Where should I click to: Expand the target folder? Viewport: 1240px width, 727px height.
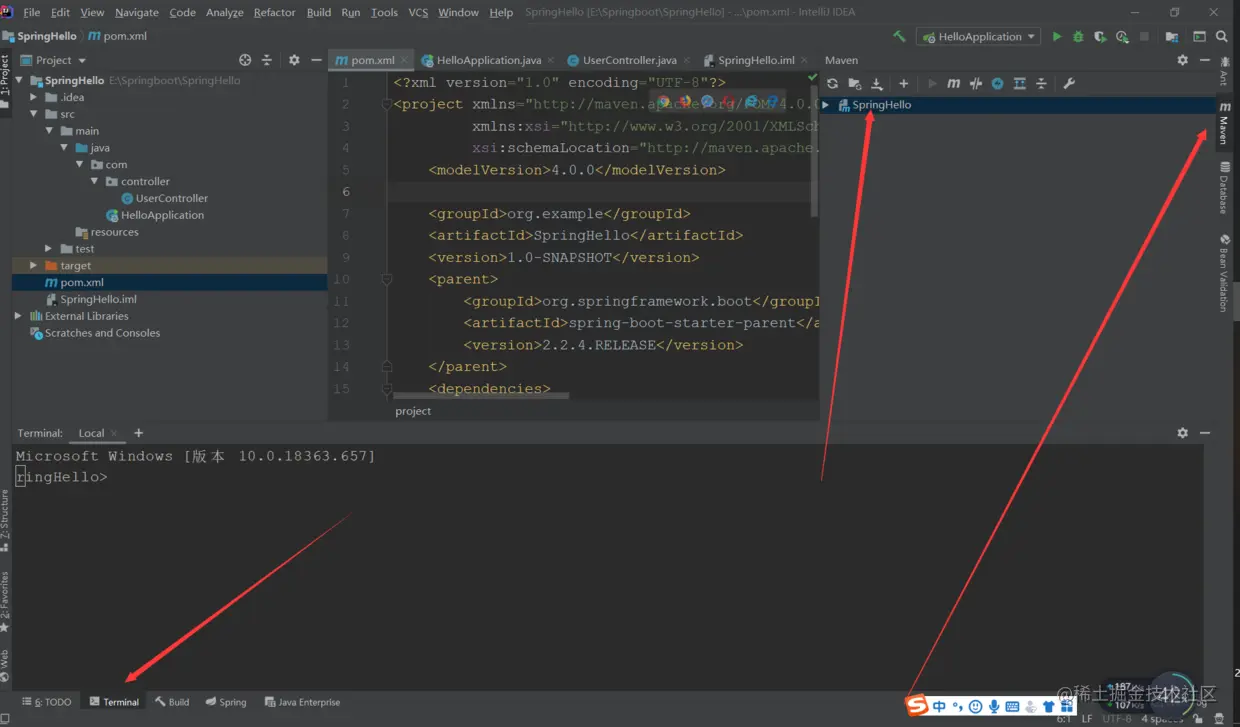[x=34, y=266]
